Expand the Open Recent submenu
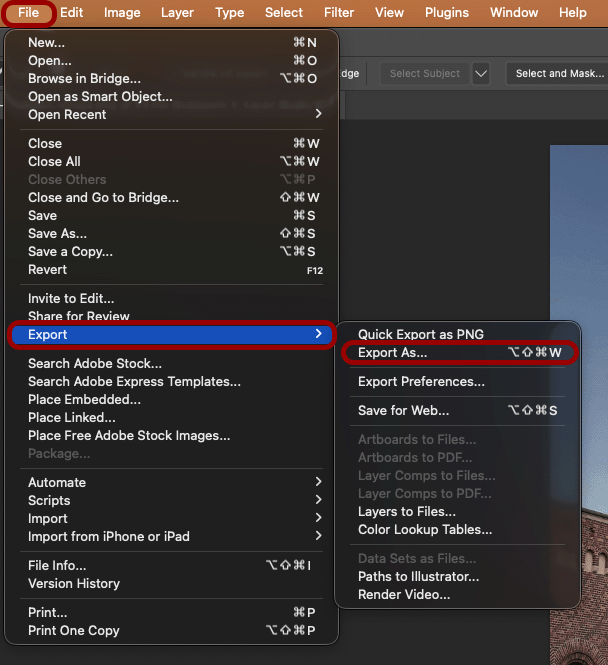 [318, 114]
